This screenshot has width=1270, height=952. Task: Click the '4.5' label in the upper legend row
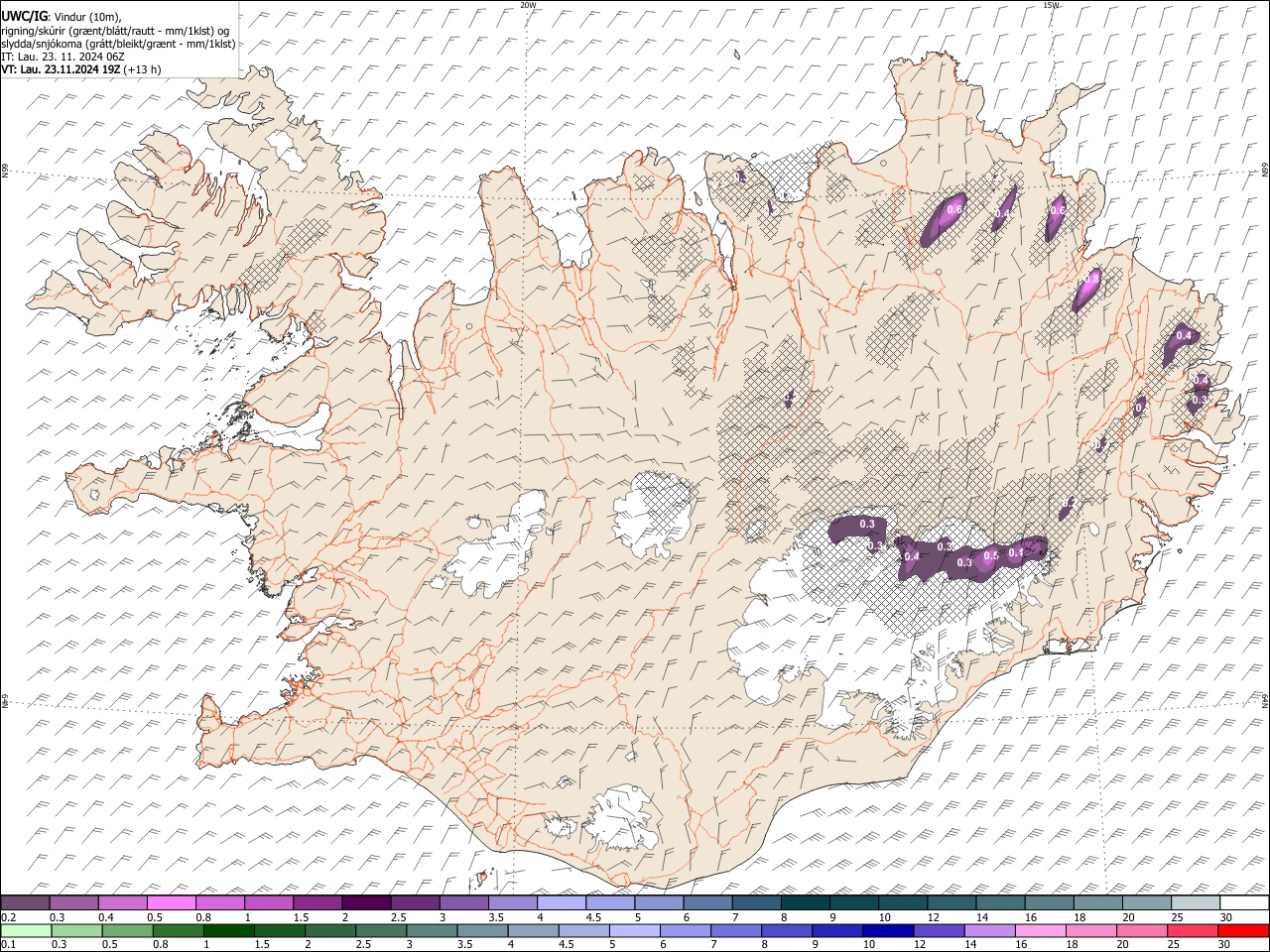click(593, 917)
